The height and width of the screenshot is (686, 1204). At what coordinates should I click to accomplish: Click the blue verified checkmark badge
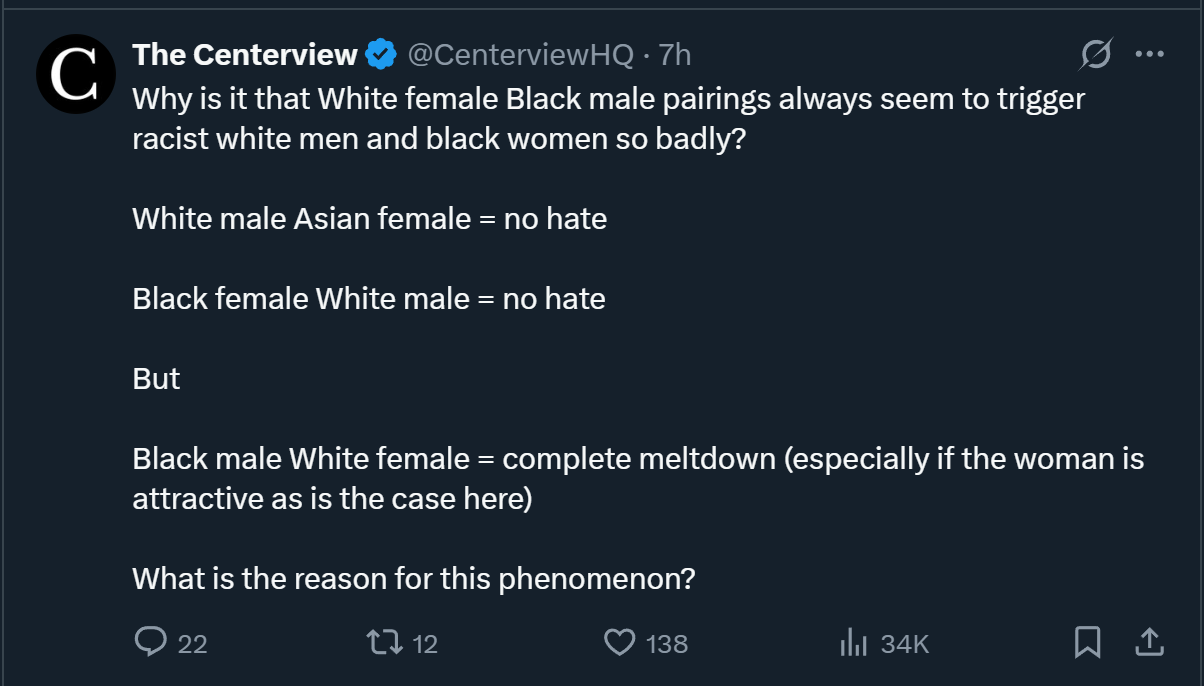pyautogui.click(x=380, y=55)
